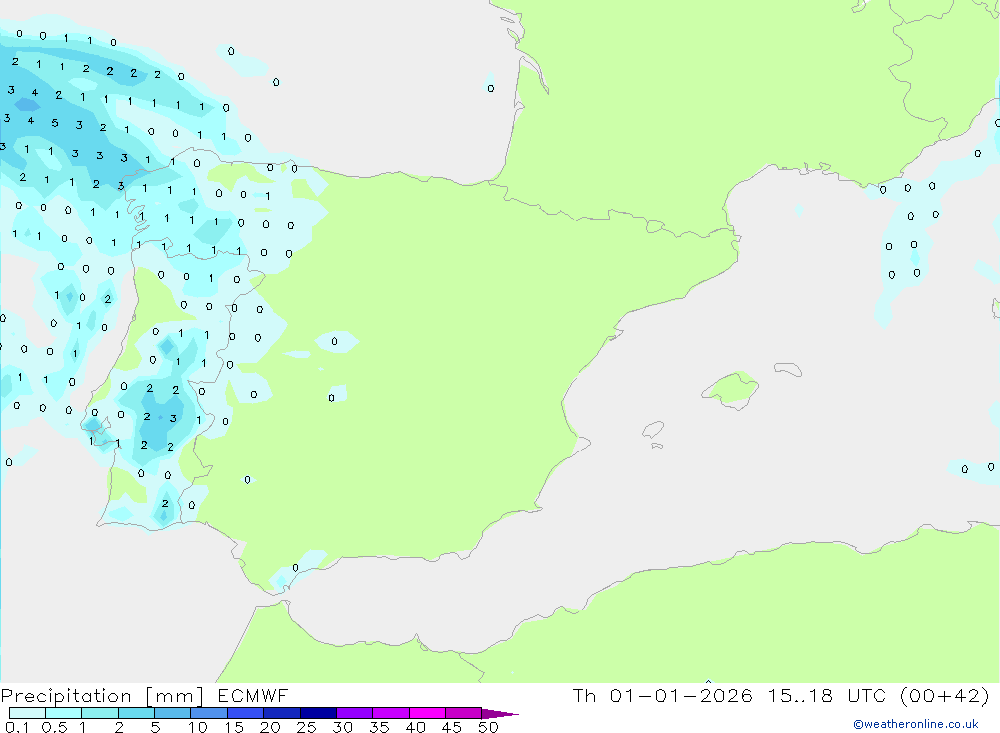1000x733 pixels.
Task: Click Mallorca island on the map
Action: coord(730,389)
